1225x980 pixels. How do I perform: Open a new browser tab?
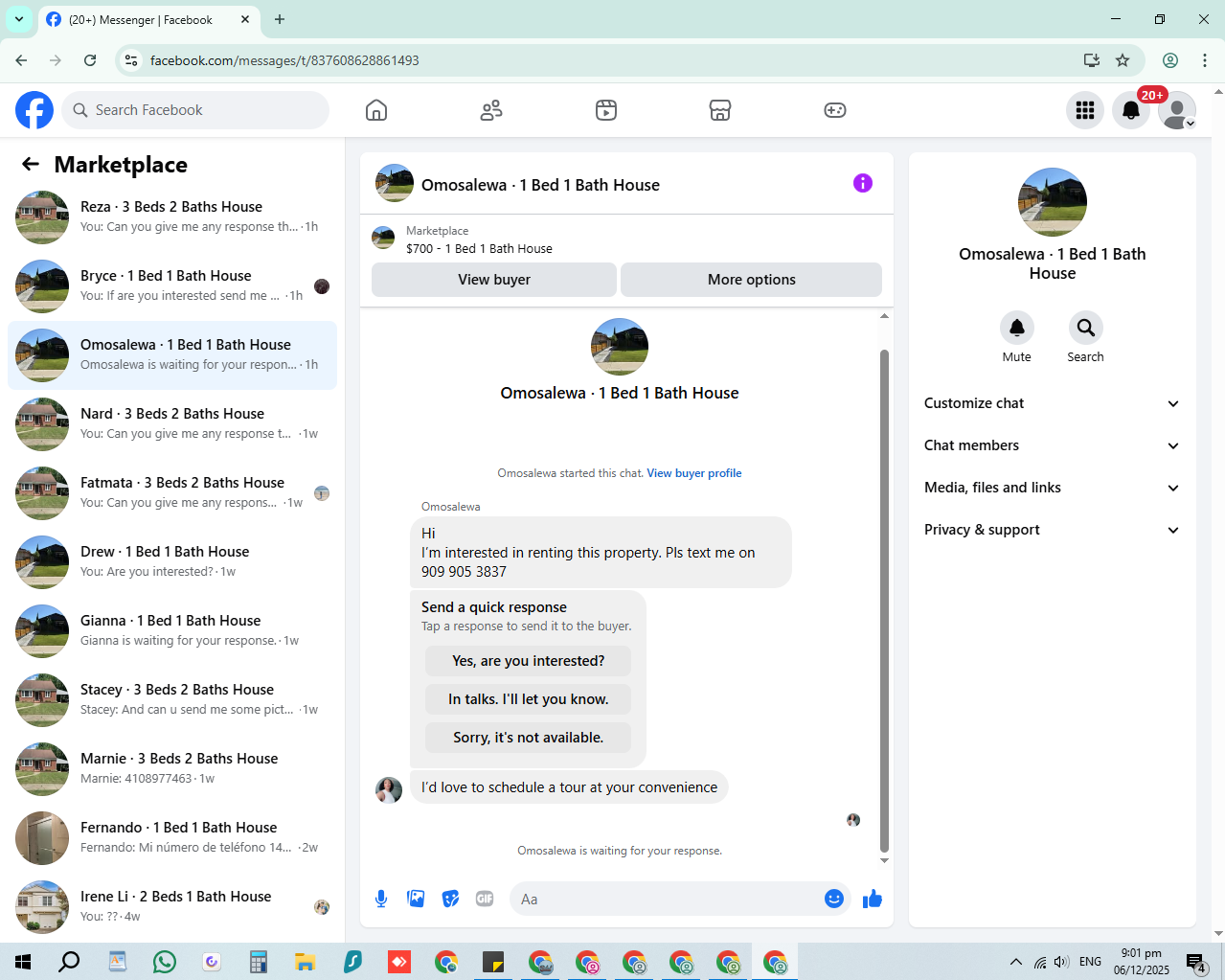(x=280, y=19)
